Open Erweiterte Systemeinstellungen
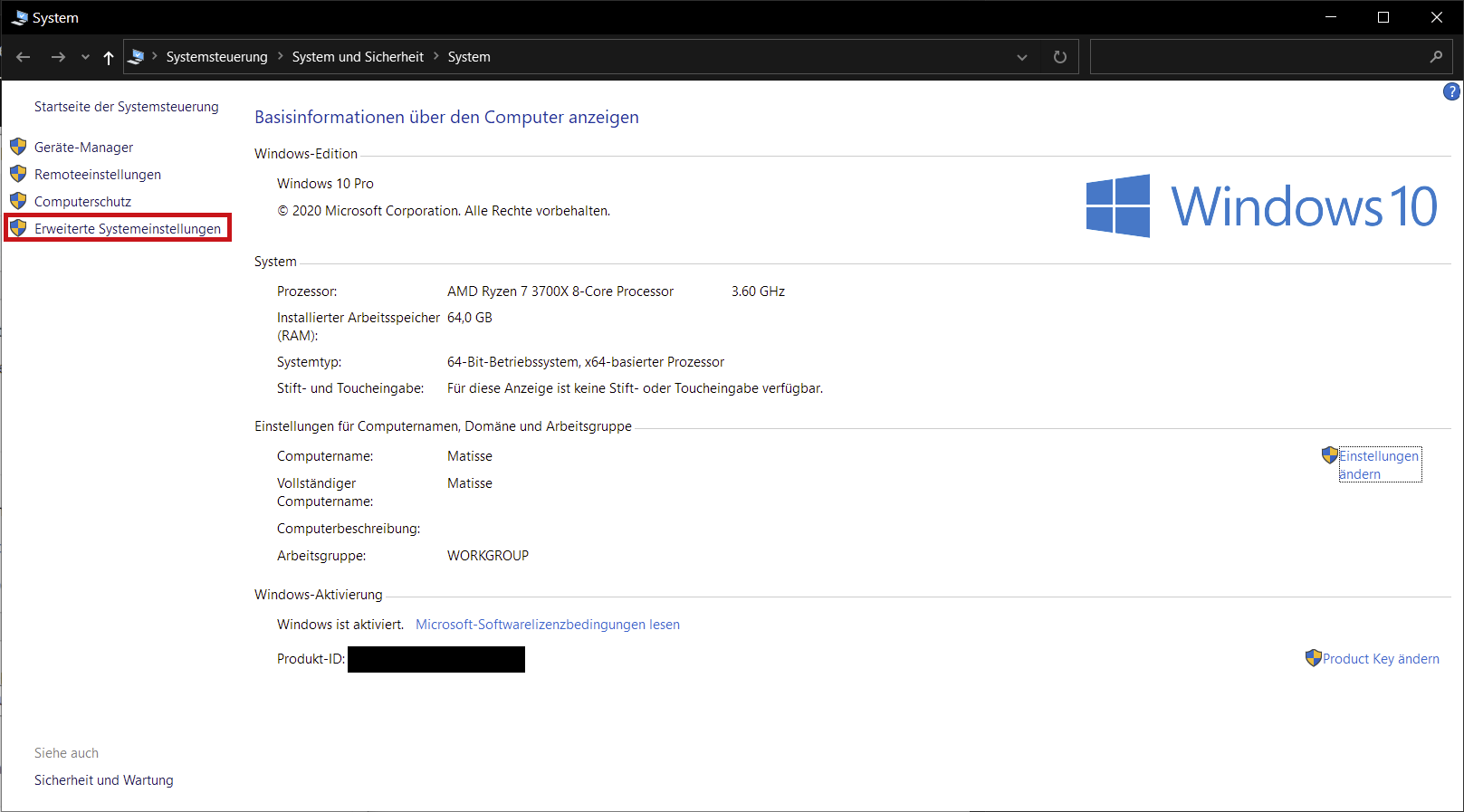1464x812 pixels. point(128,229)
